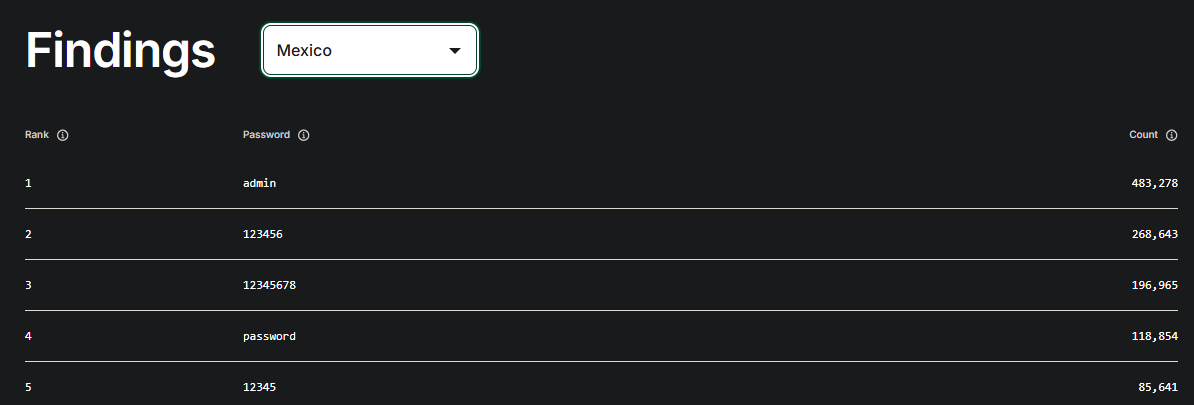
Task: Click the count 85,641
Action: tap(1158, 388)
